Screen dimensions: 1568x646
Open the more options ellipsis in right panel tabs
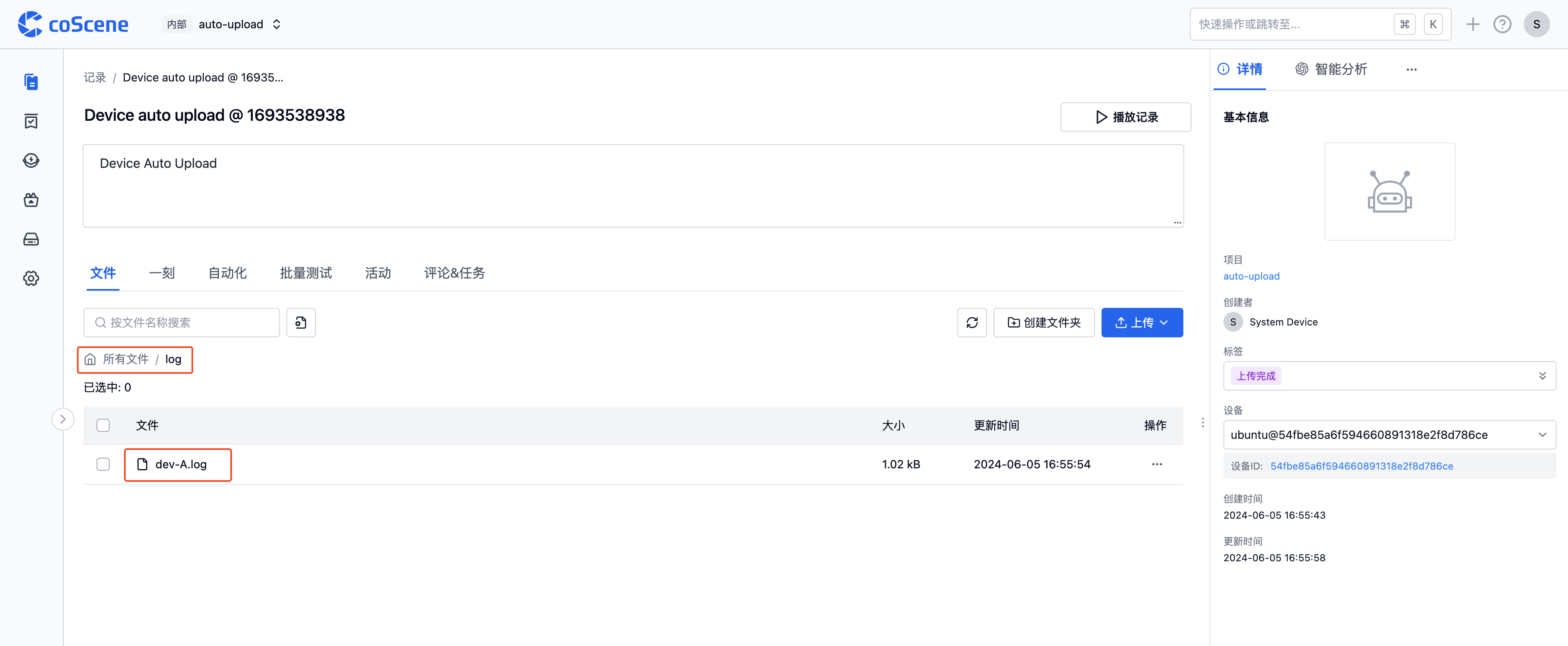(1412, 70)
